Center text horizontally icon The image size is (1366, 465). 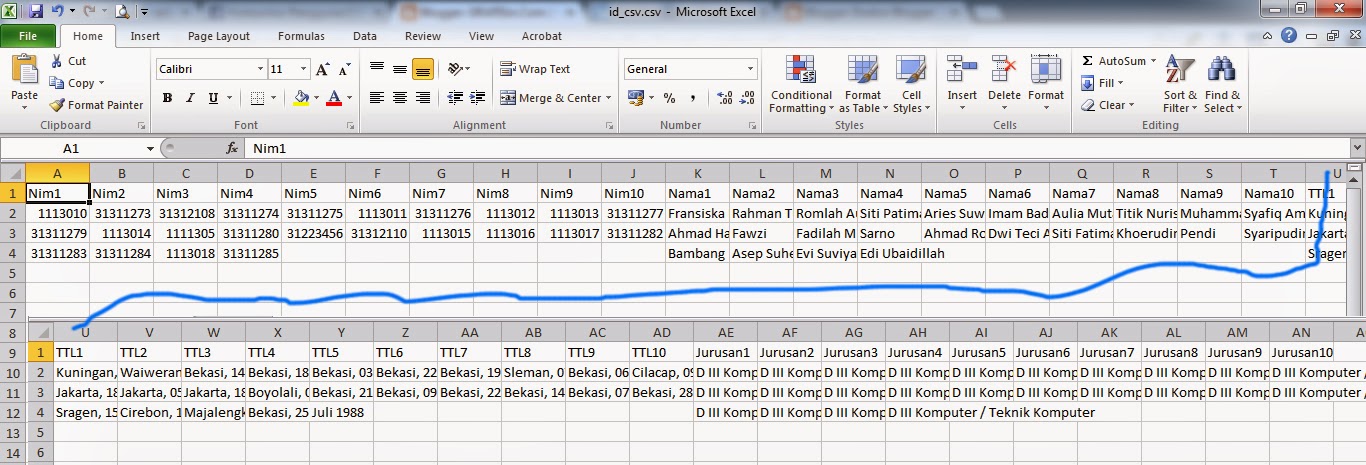click(400, 98)
